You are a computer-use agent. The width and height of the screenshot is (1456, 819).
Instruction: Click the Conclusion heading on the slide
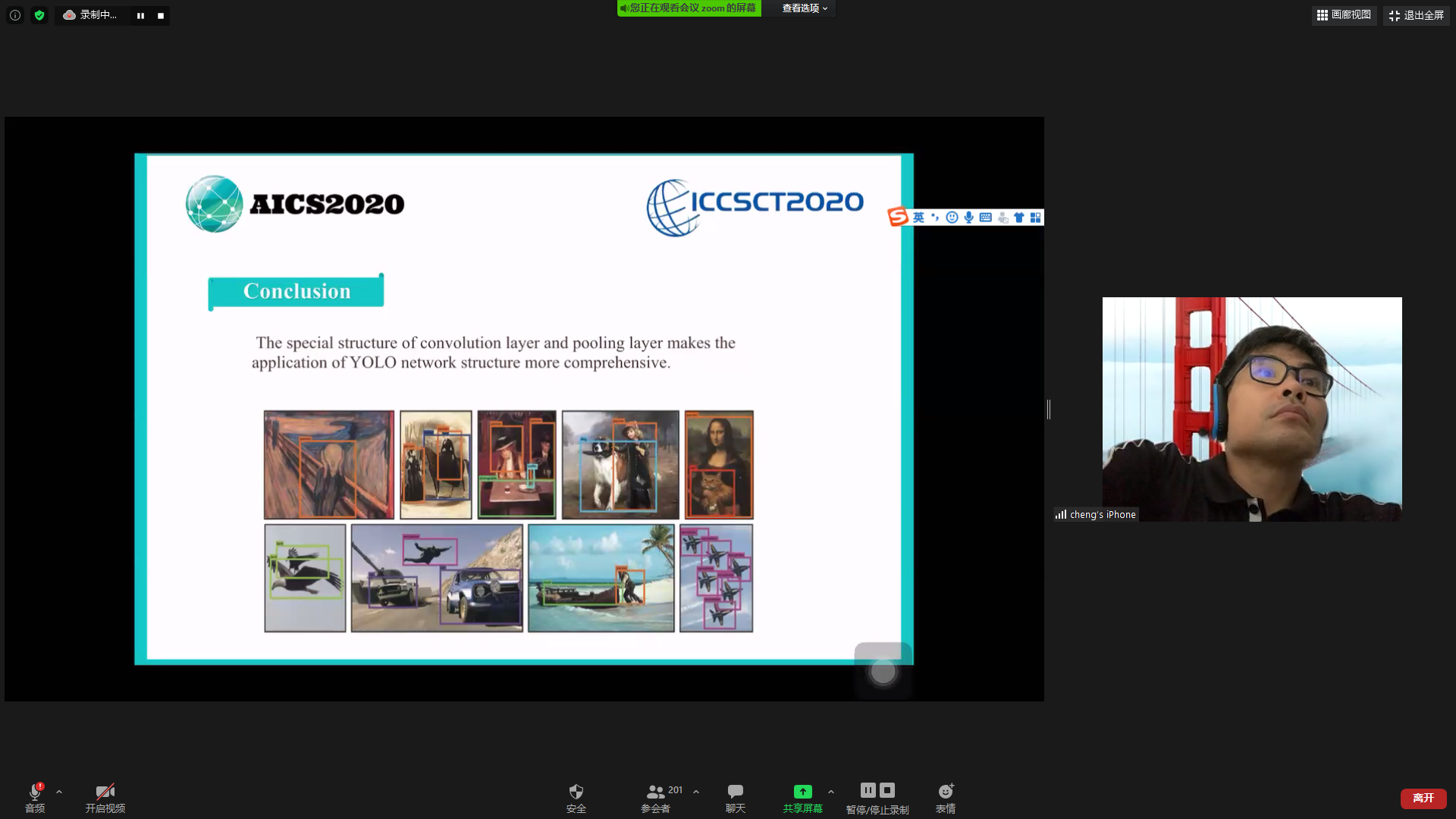(297, 291)
